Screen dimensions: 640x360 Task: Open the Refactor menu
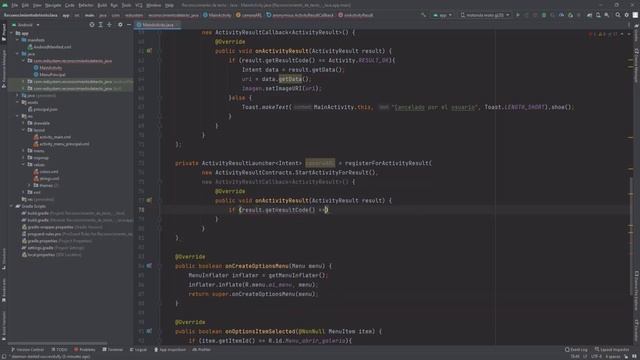click(x=86, y=5)
